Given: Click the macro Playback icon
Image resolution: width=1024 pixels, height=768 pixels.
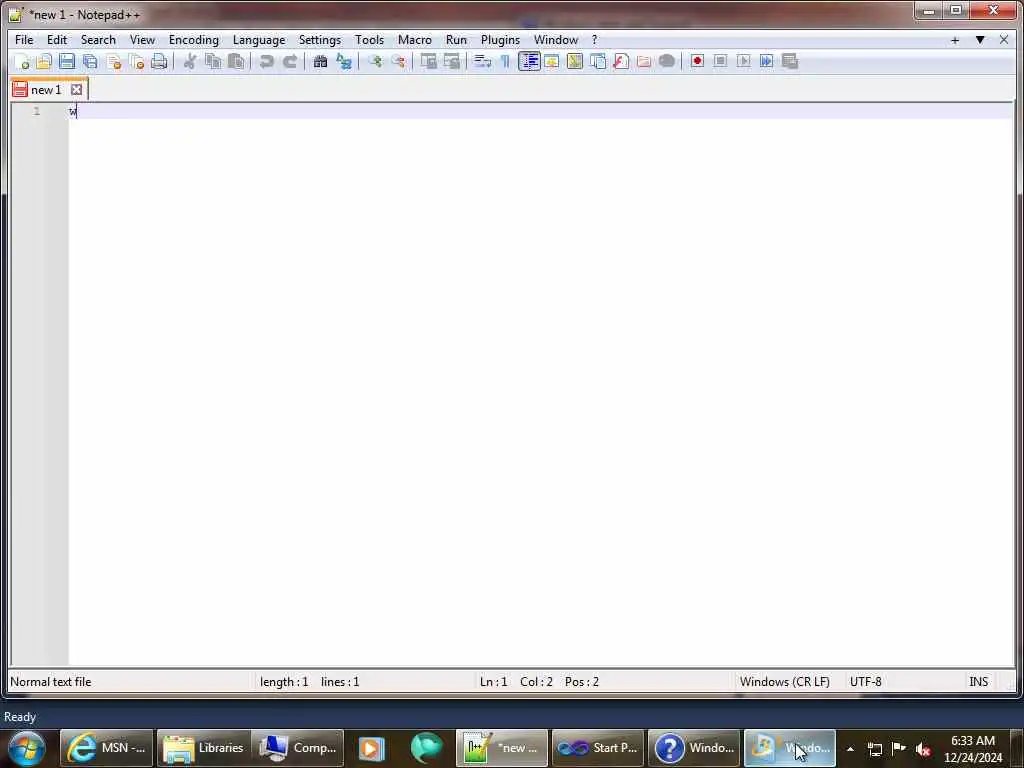Looking at the screenshot, I should tap(743, 61).
